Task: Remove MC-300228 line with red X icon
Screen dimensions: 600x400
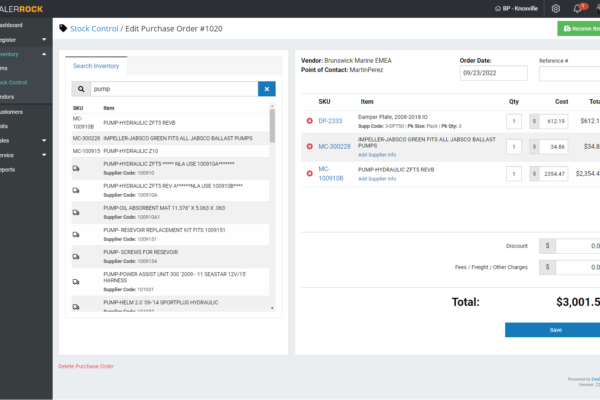Action: coord(310,147)
